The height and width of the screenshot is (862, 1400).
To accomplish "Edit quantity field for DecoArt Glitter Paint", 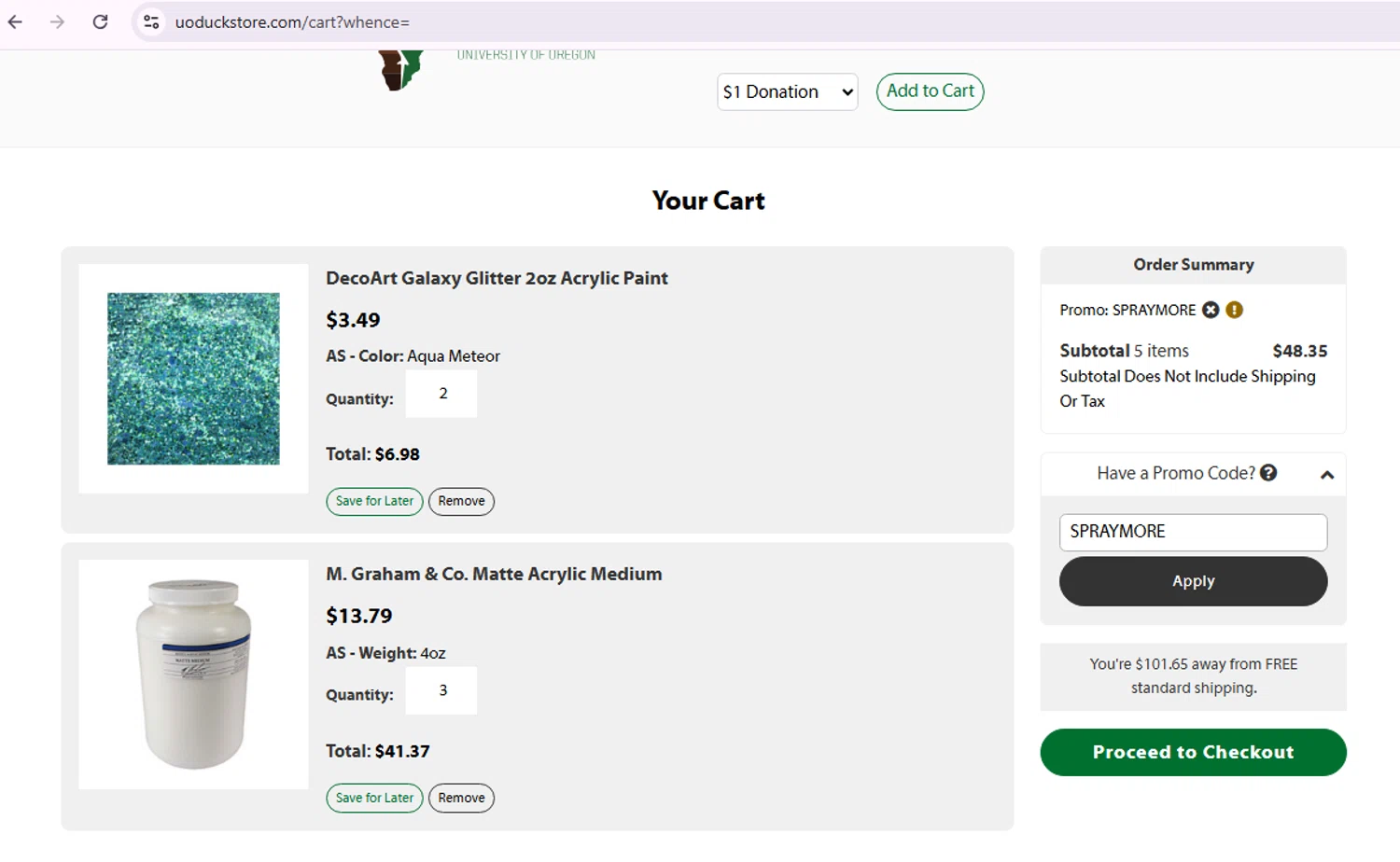I will pyautogui.click(x=441, y=394).
